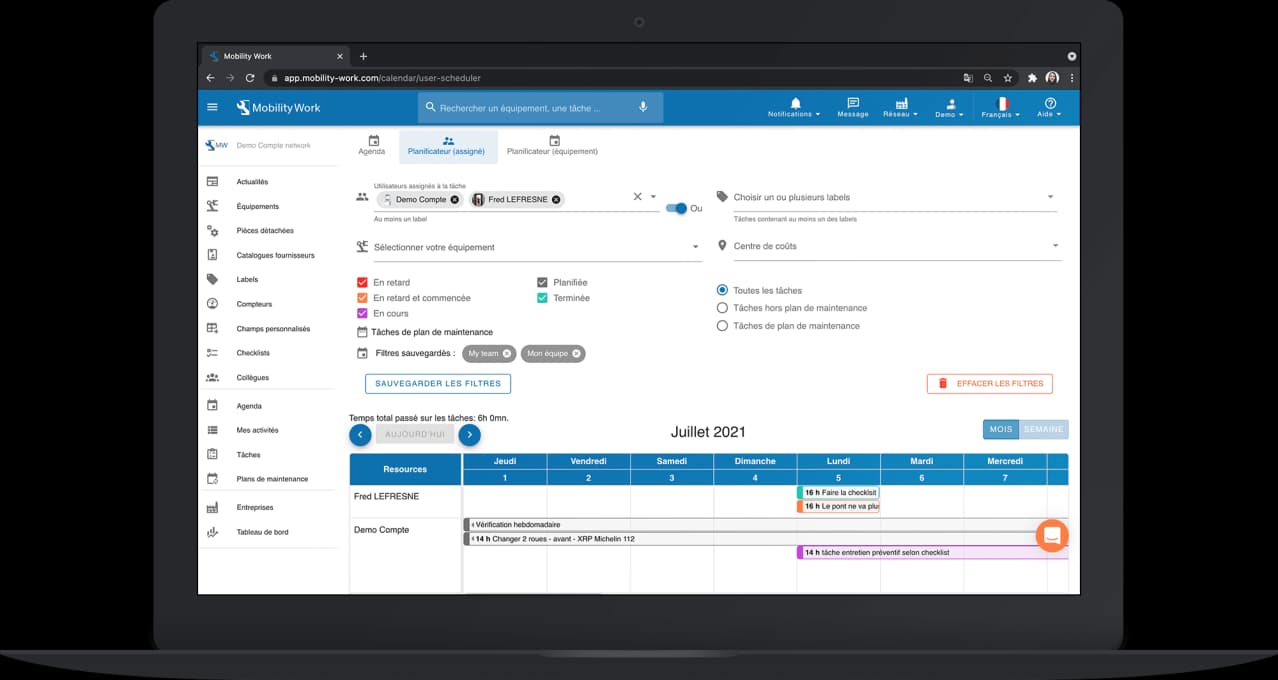Open Labels in sidebar
1278x680 pixels.
pyautogui.click(x=247, y=280)
